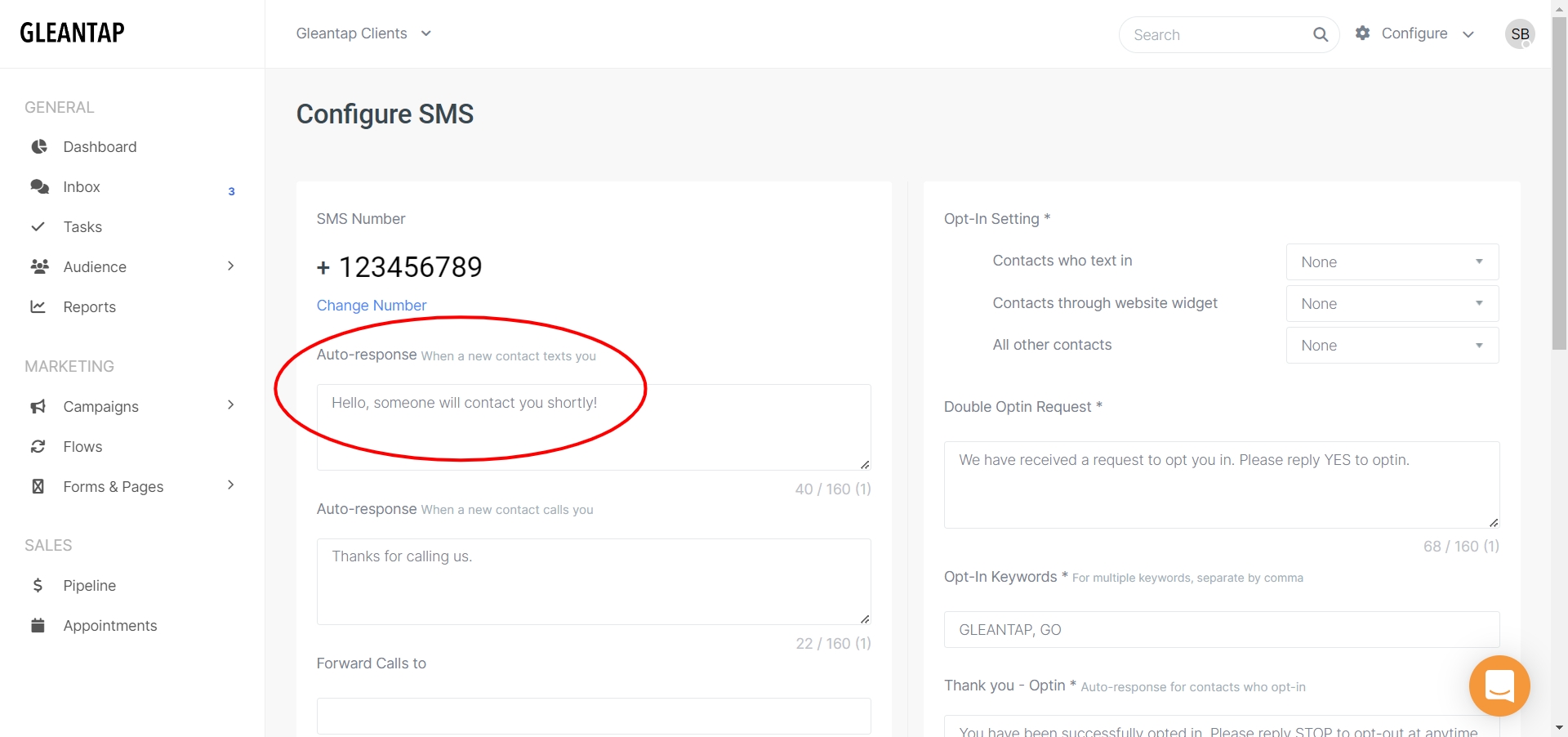Open Forms & Pages in sidebar
This screenshot has width=1568, height=737.
114,487
